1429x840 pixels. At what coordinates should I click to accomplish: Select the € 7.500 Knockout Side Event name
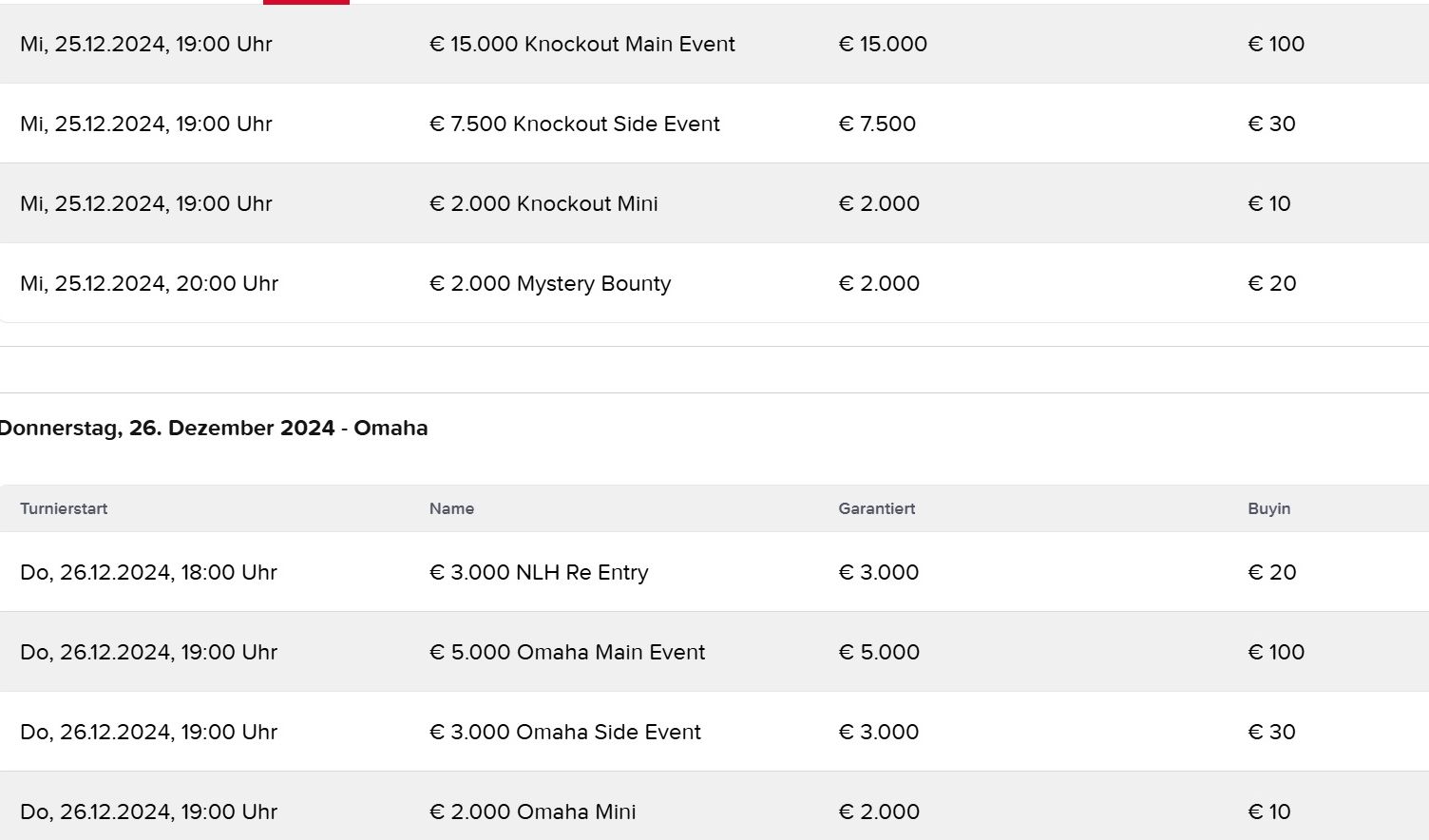574,124
